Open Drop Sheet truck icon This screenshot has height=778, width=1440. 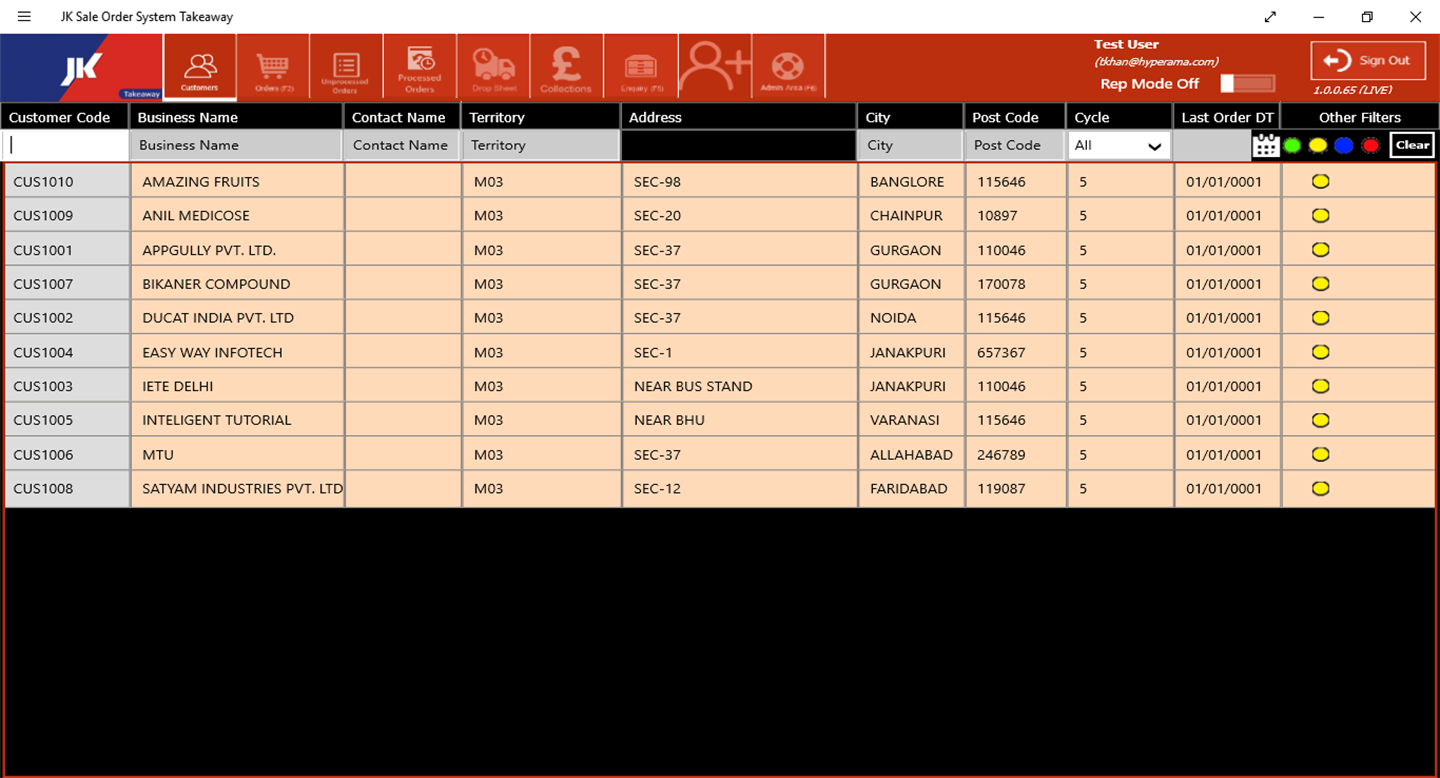[x=494, y=68]
